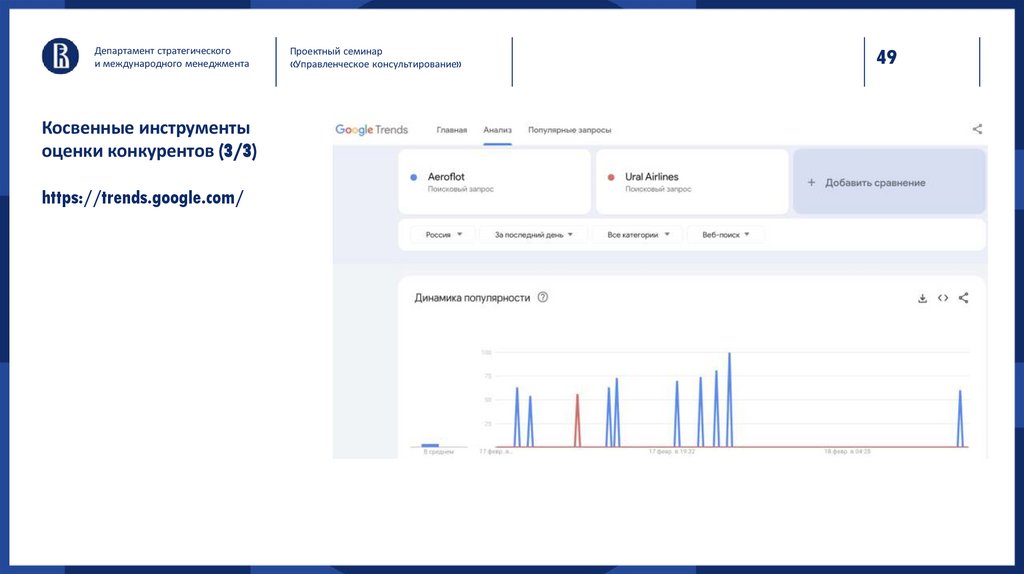This screenshot has width=1024, height=574.
Task: Click the Косвенные инструменты оценки конкурентов title
Action: click(149, 139)
